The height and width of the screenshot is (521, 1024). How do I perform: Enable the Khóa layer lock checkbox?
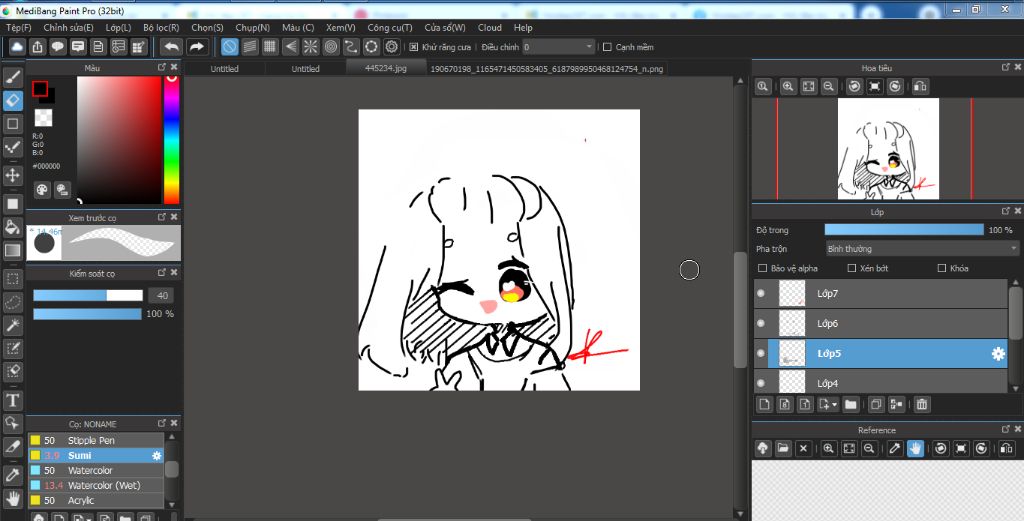942,268
